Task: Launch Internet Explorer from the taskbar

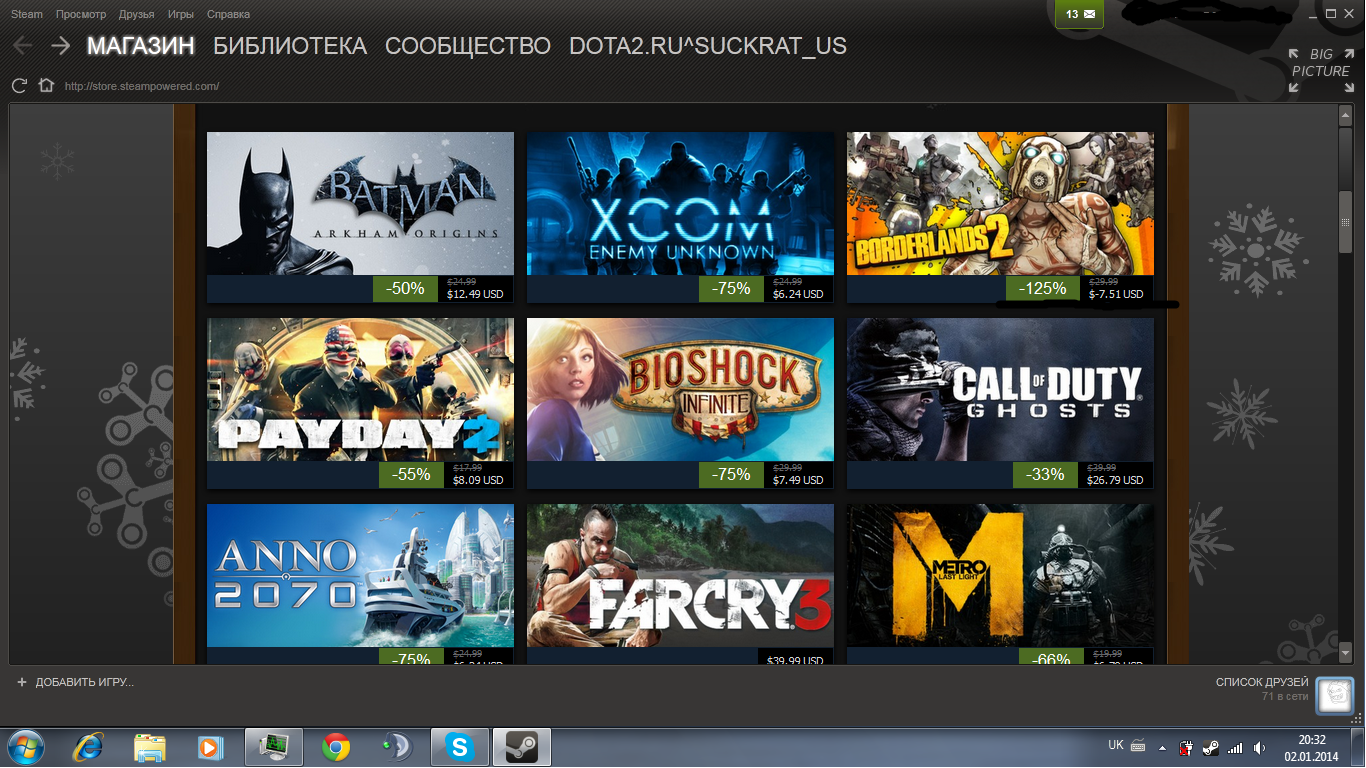Action: pos(89,747)
